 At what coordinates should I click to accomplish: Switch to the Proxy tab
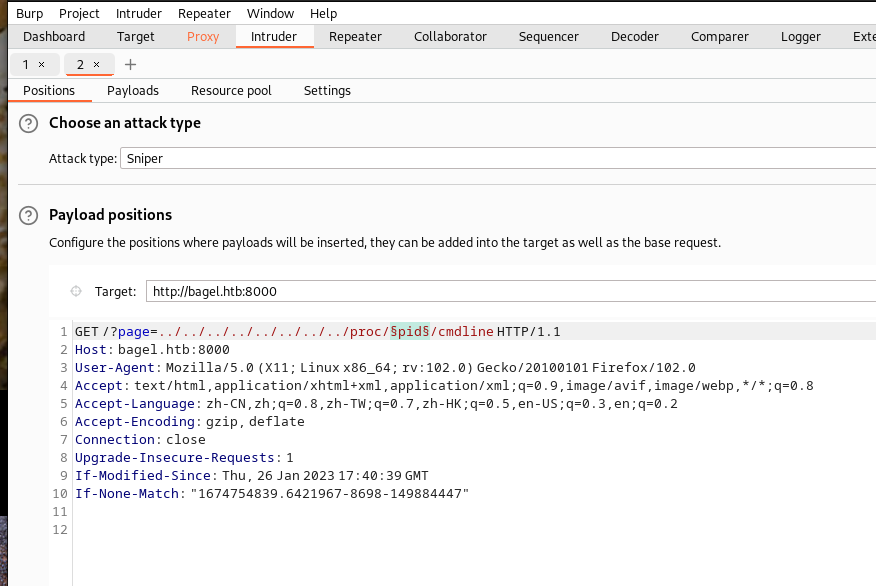(203, 36)
